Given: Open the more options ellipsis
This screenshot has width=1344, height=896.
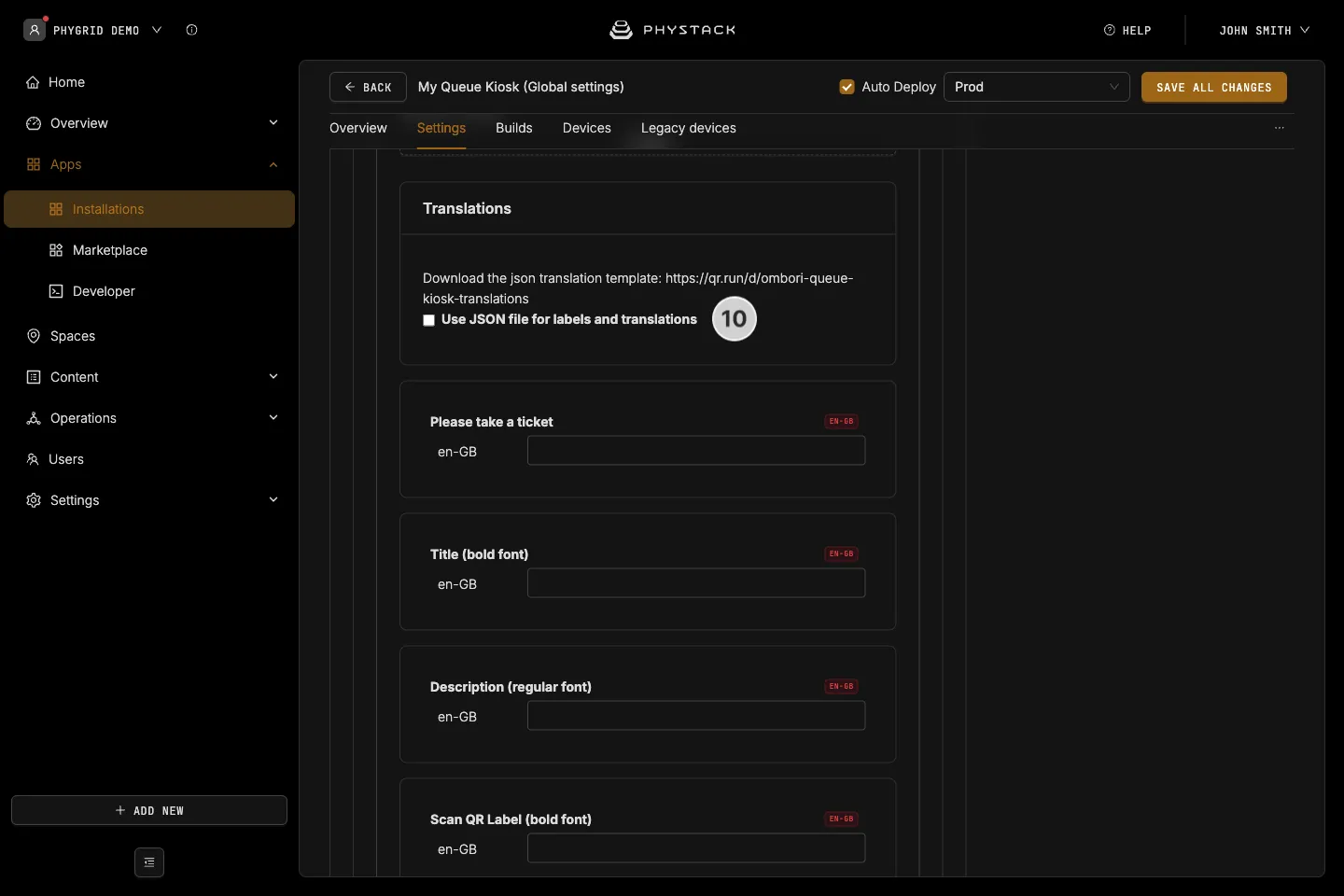Looking at the screenshot, I should tap(1280, 128).
